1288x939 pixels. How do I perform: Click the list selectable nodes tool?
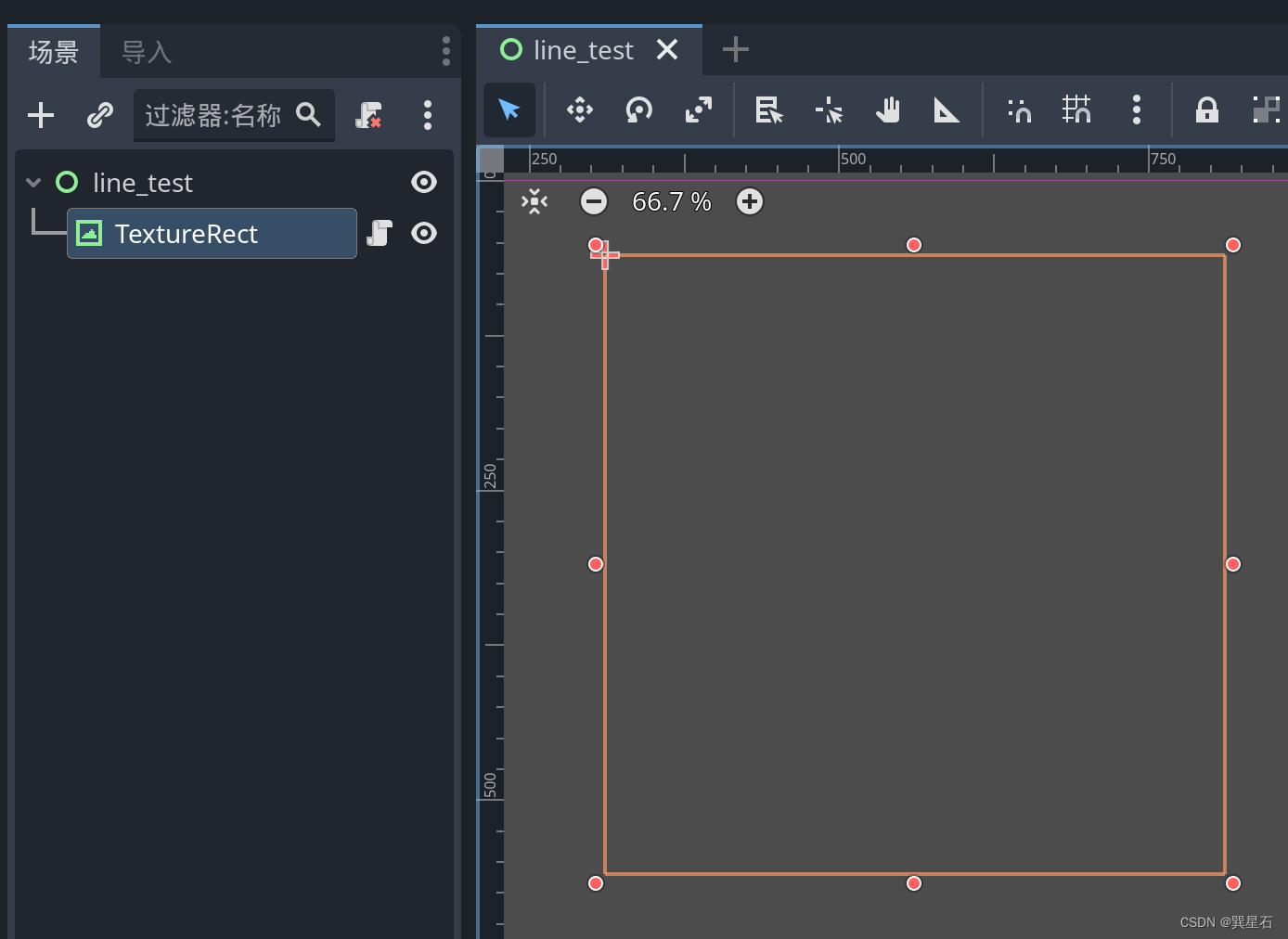tap(769, 110)
